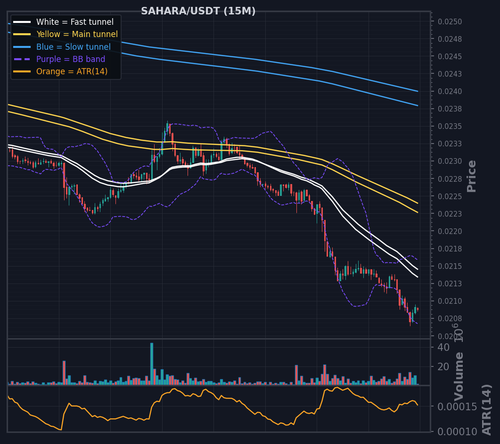The image size is (500, 444).
Task: Click the 'ATR(14)' axis title
Action: coord(486,410)
